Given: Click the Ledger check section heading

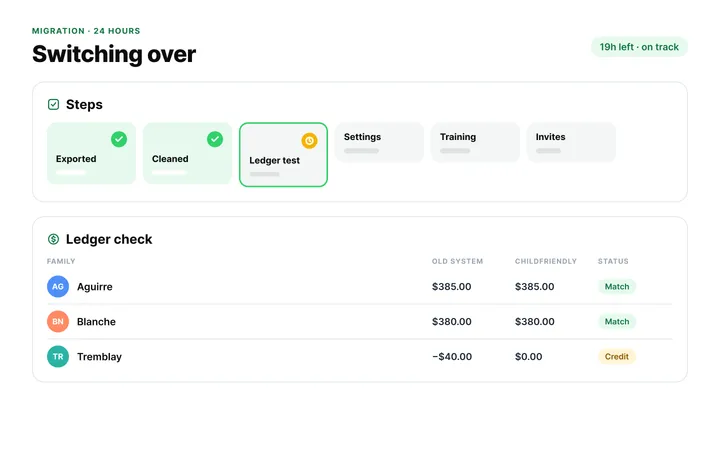Looking at the screenshot, I should (109, 239).
